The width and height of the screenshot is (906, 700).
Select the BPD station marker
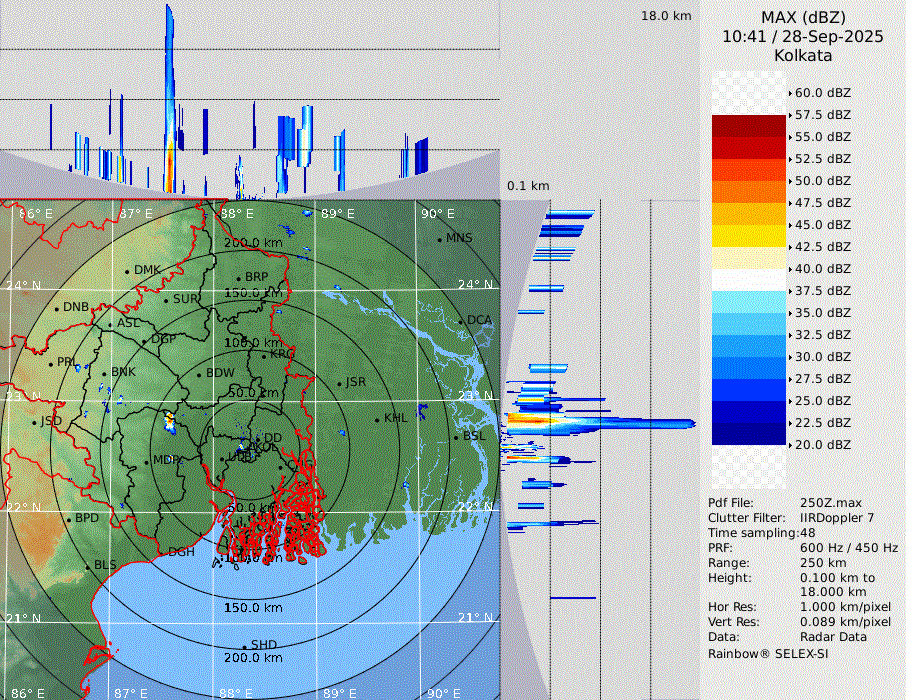[x=68, y=520]
